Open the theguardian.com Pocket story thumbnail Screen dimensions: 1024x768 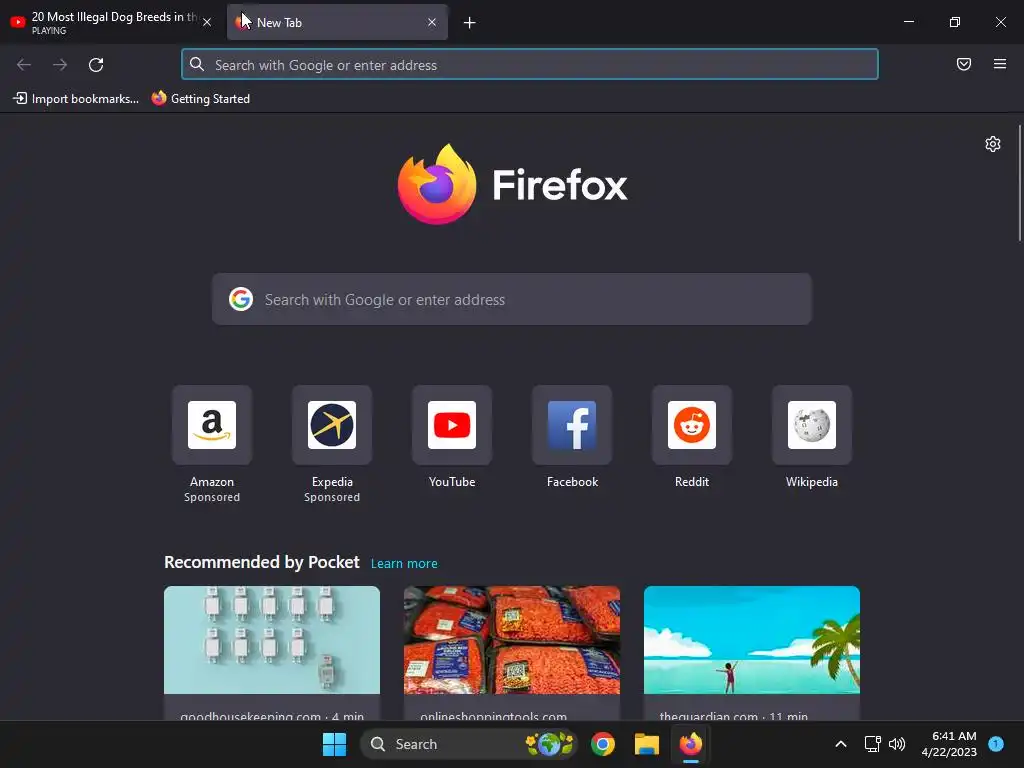coord(752,640)
